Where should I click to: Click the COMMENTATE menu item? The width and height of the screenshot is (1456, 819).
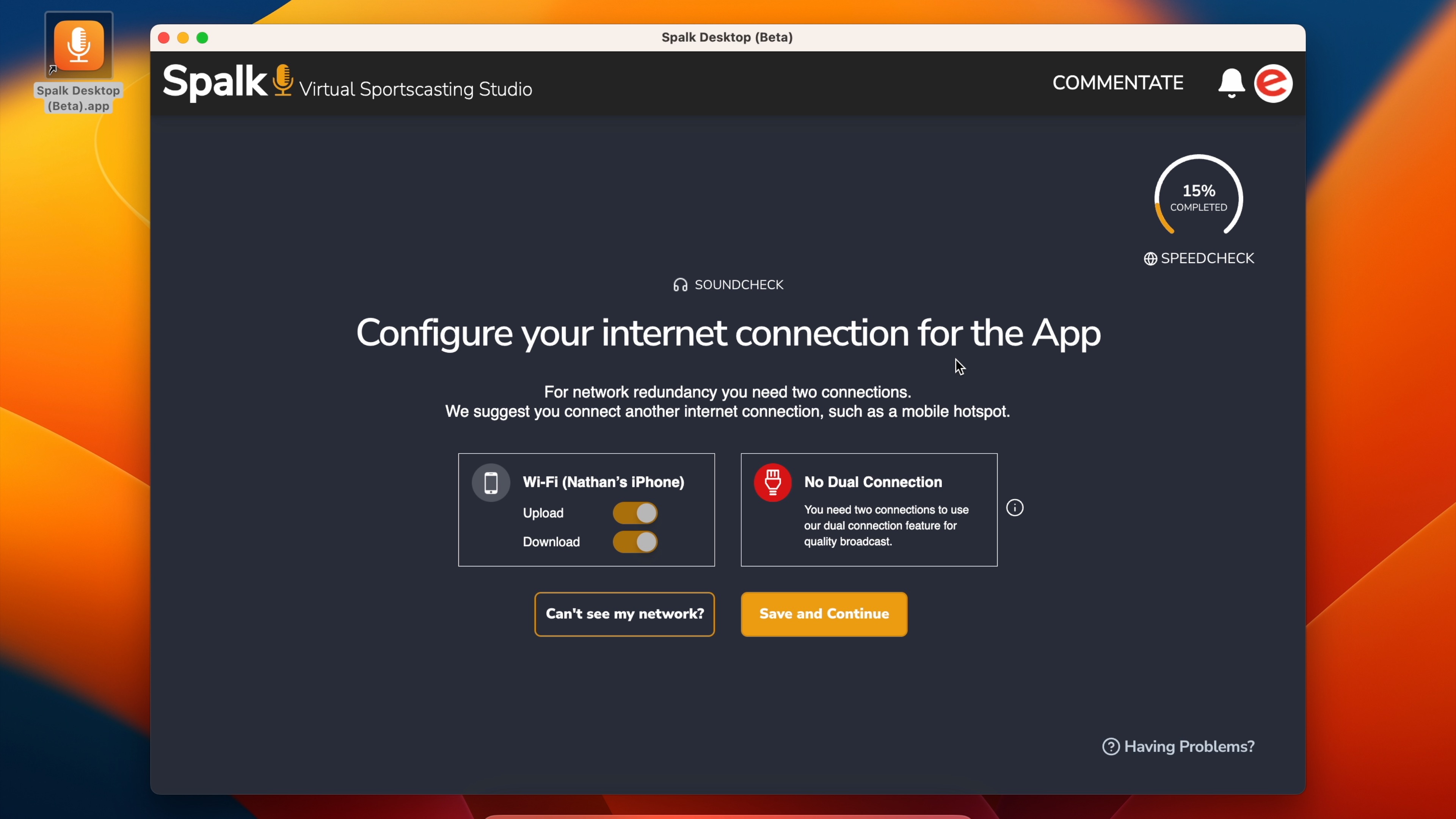1117,83
